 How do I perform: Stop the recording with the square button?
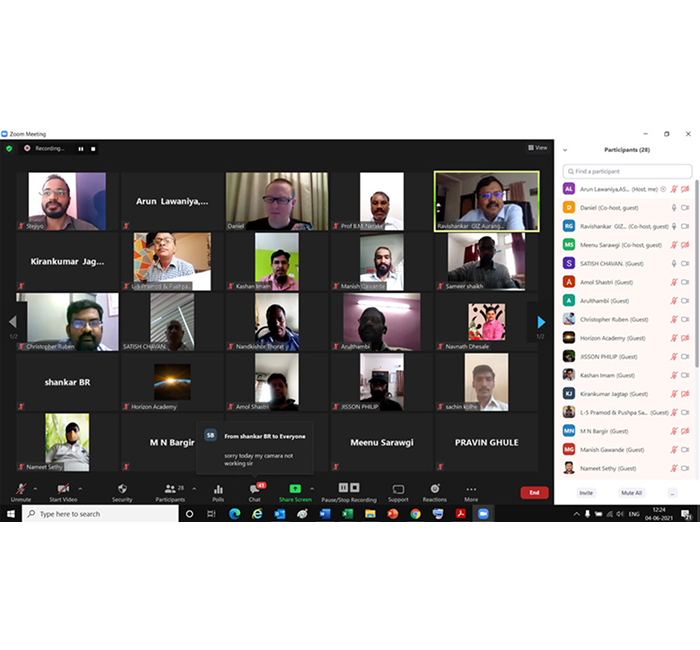pos(94,148)
